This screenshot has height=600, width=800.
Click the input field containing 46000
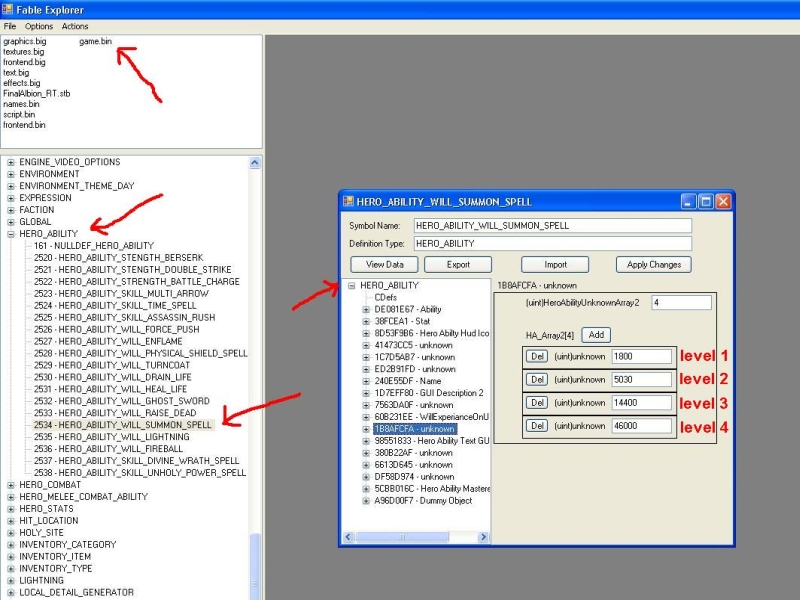point(640,426)
